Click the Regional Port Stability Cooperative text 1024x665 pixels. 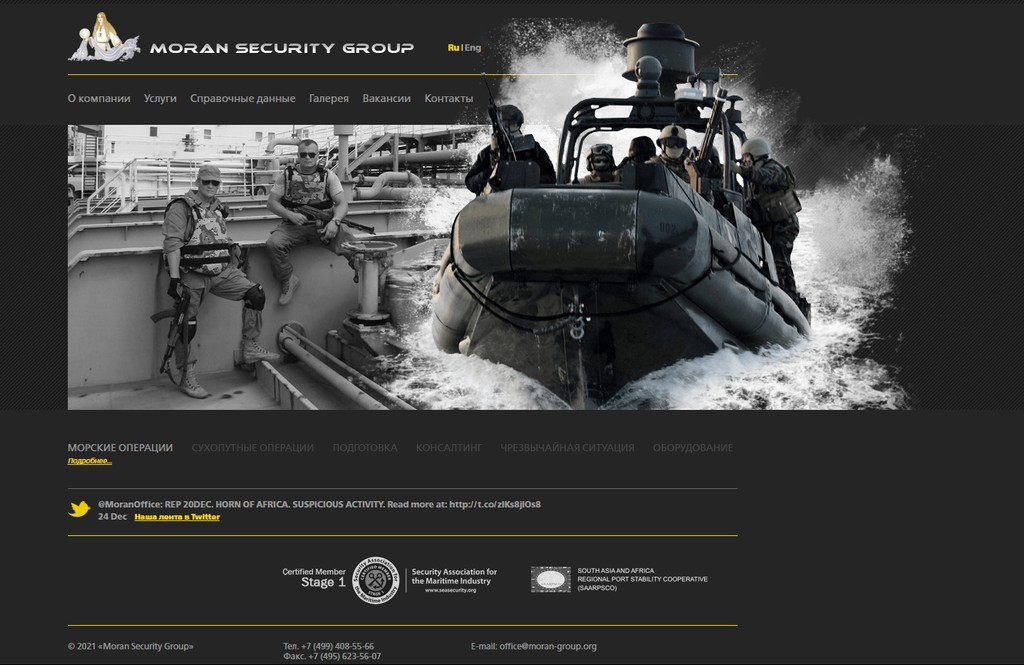point(643,579)
